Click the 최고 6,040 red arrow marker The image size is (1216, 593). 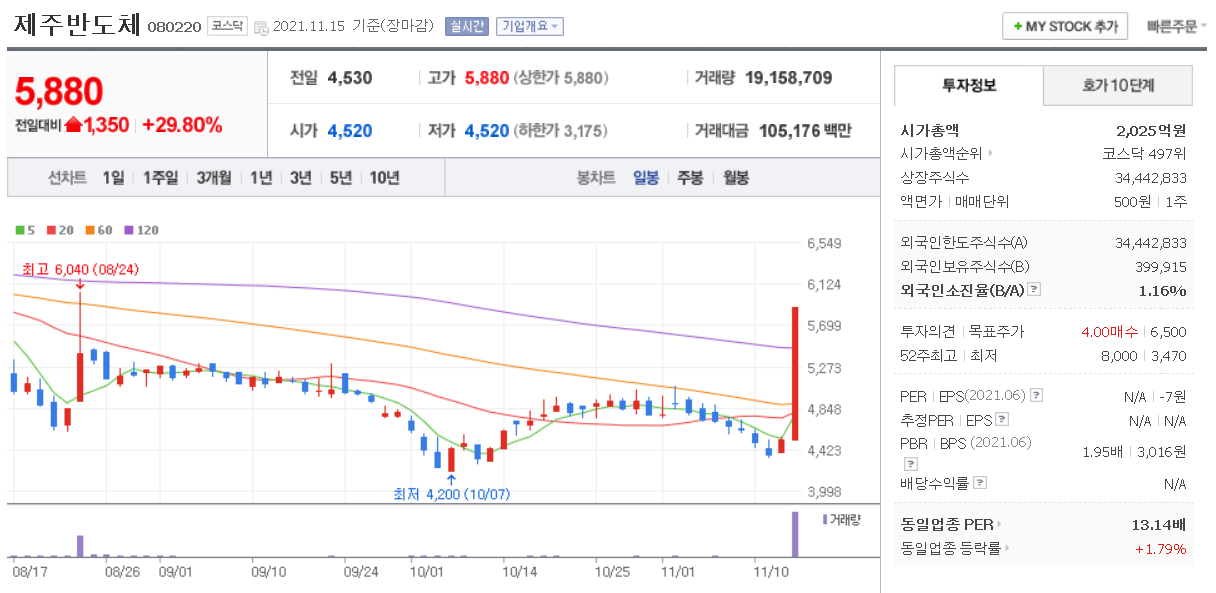79,284
